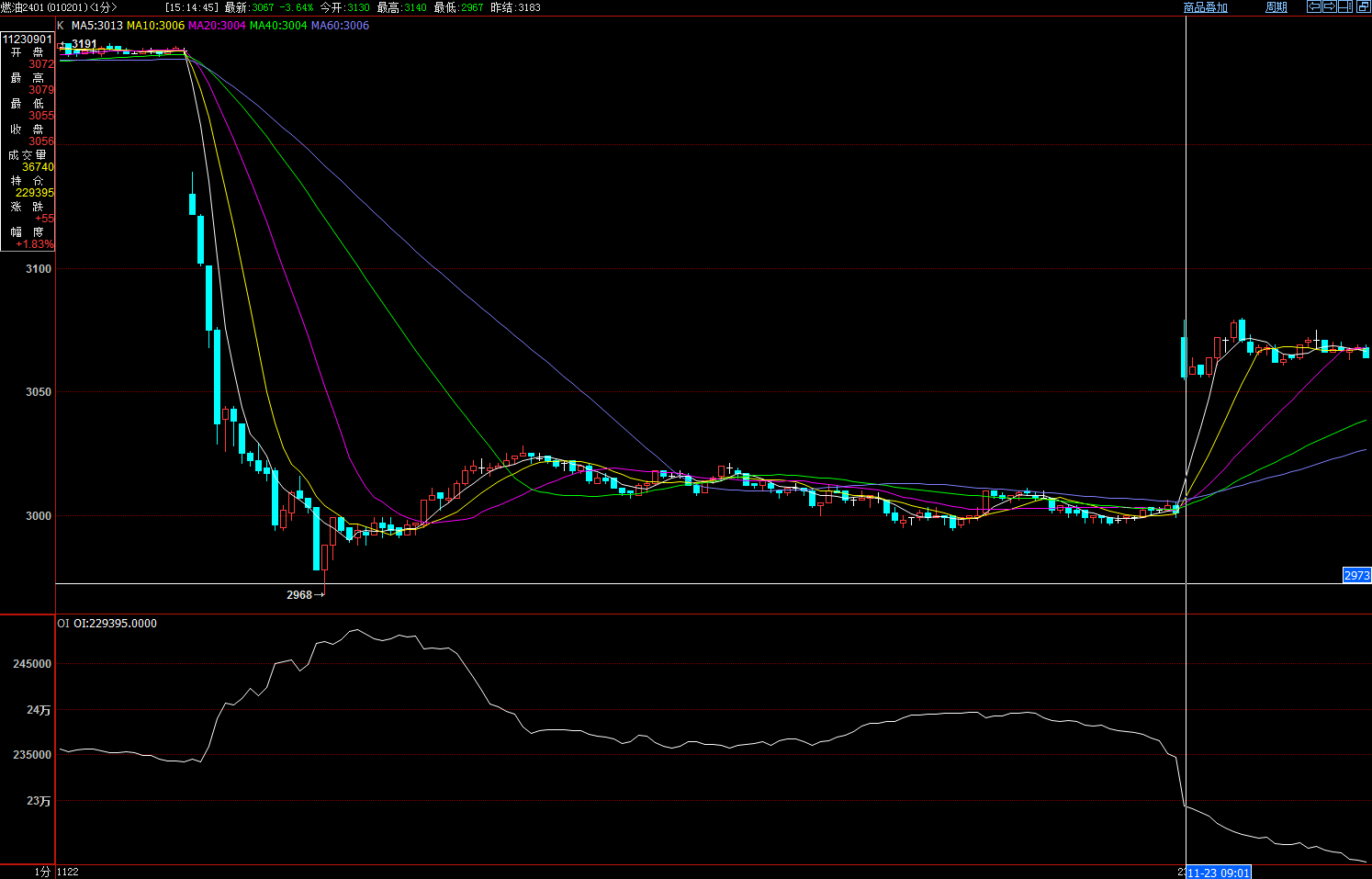Click the 最高:3140 high value

click(x=401, y=7)
